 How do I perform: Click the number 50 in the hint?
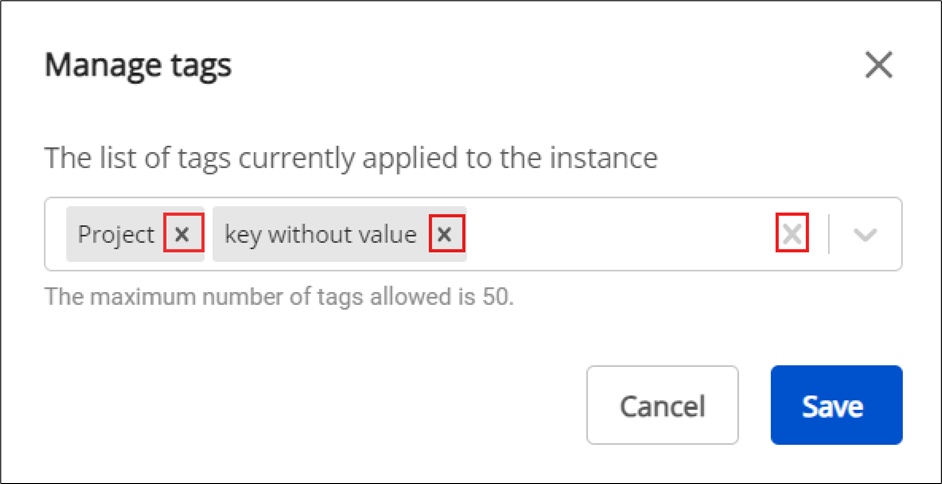click(498, 297)
